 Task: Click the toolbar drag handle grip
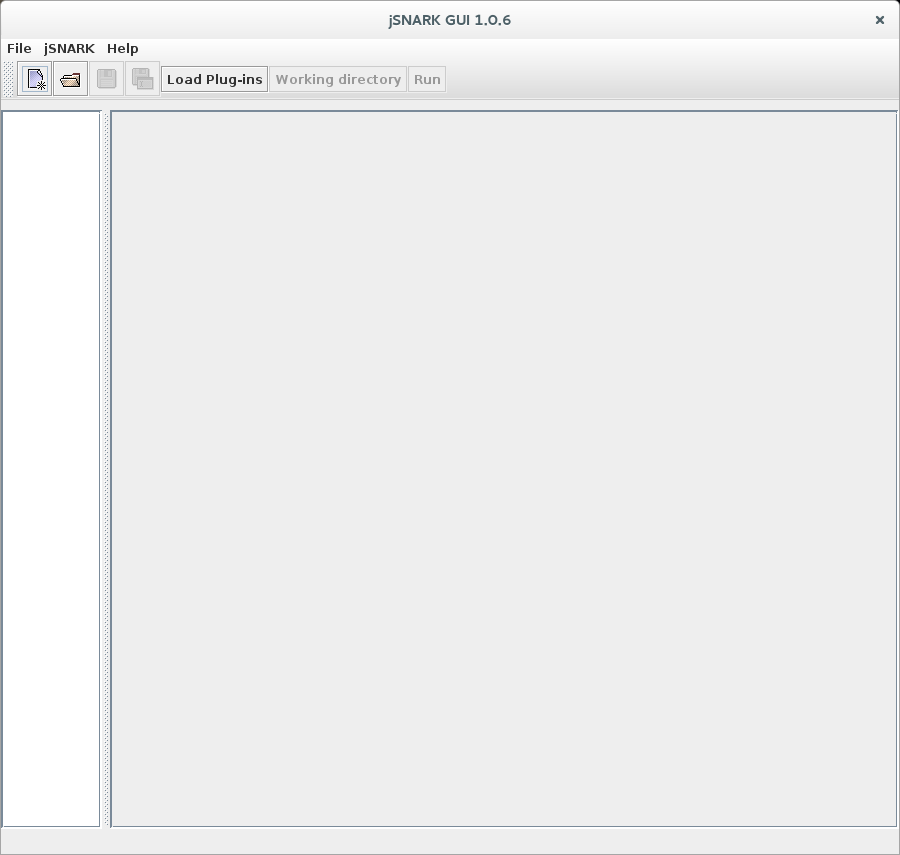click(x=9, y=79)
